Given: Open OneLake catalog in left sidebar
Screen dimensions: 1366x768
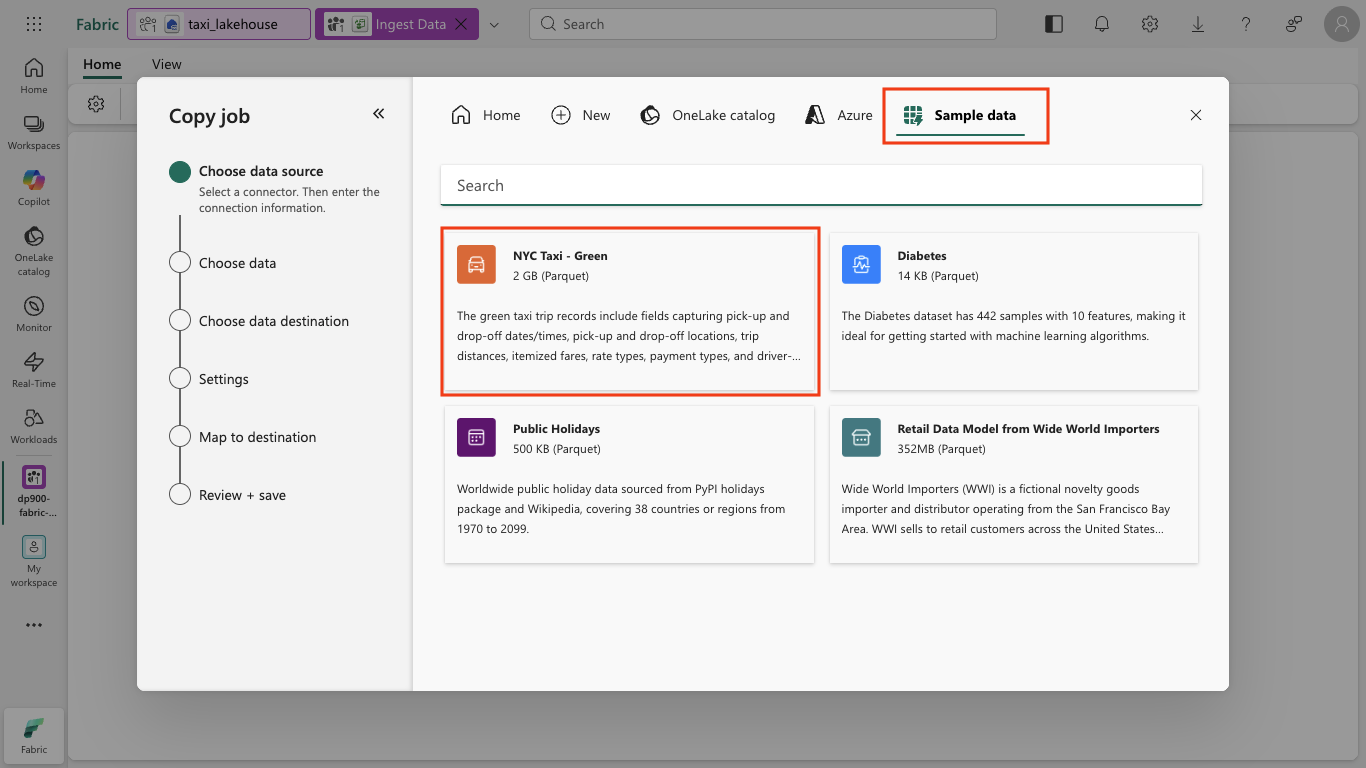Looking at the screenshot, I should coord(34,249).
